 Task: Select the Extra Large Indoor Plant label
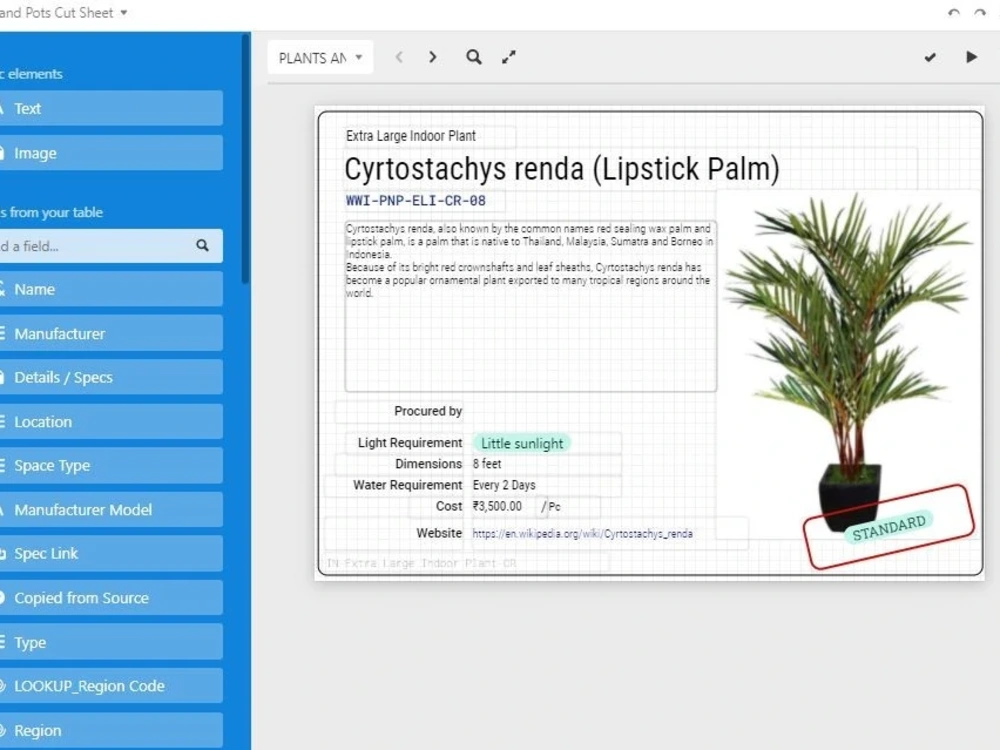point(411,136)
